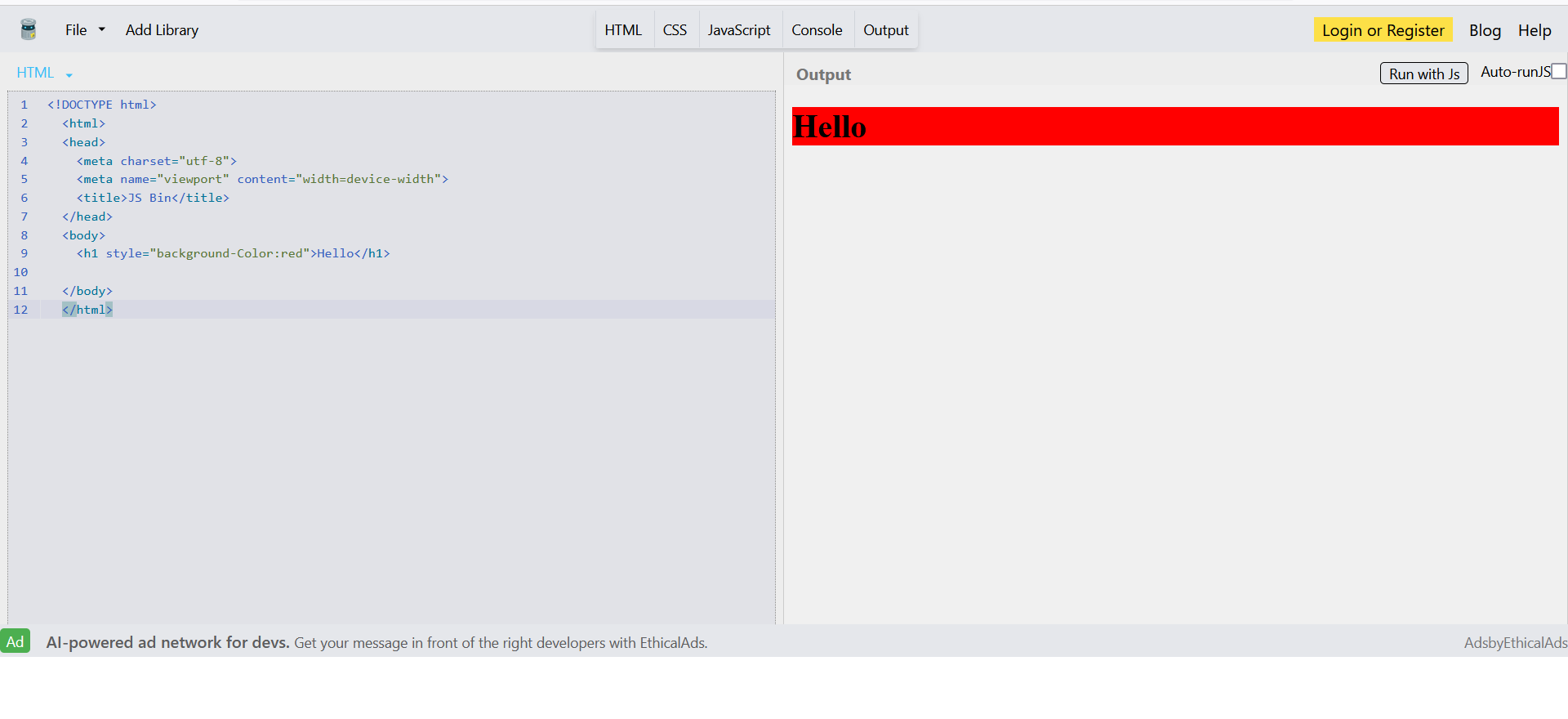Screen dimensions: 1568x719
Task: Open the Blog link
Action: [x=1485, y=30]
